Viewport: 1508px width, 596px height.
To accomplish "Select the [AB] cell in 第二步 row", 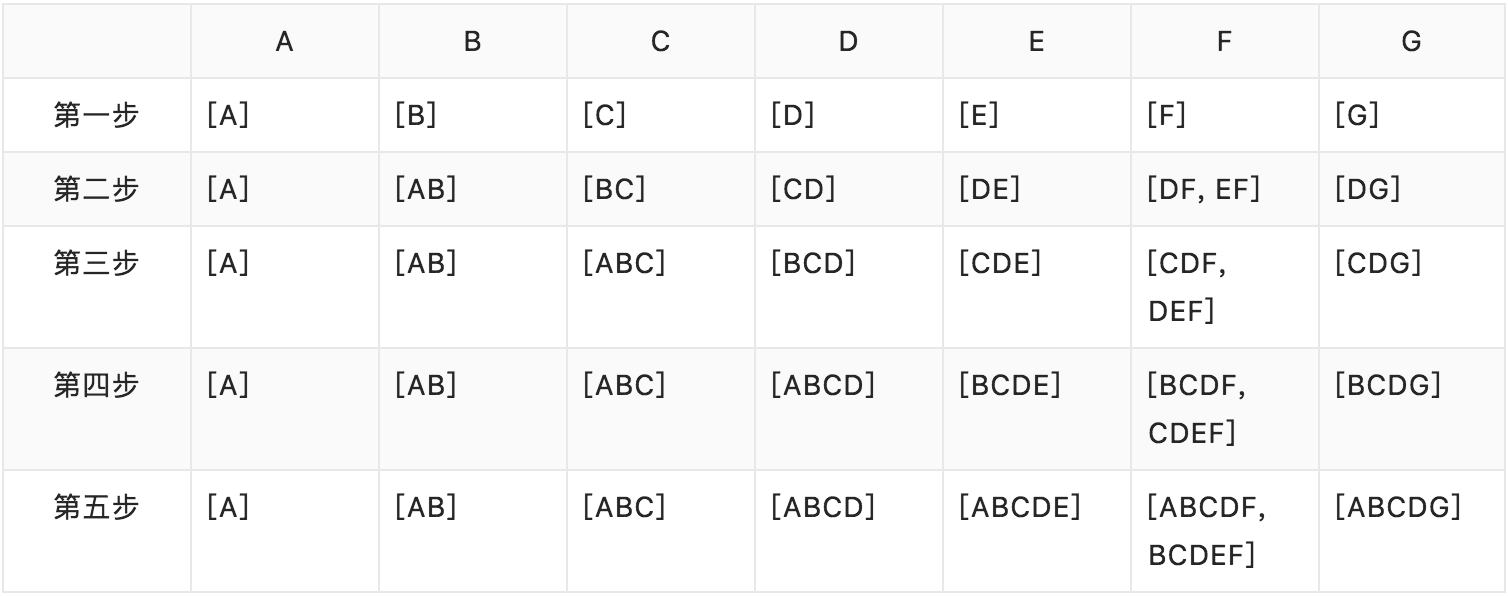I will point(426,189).
